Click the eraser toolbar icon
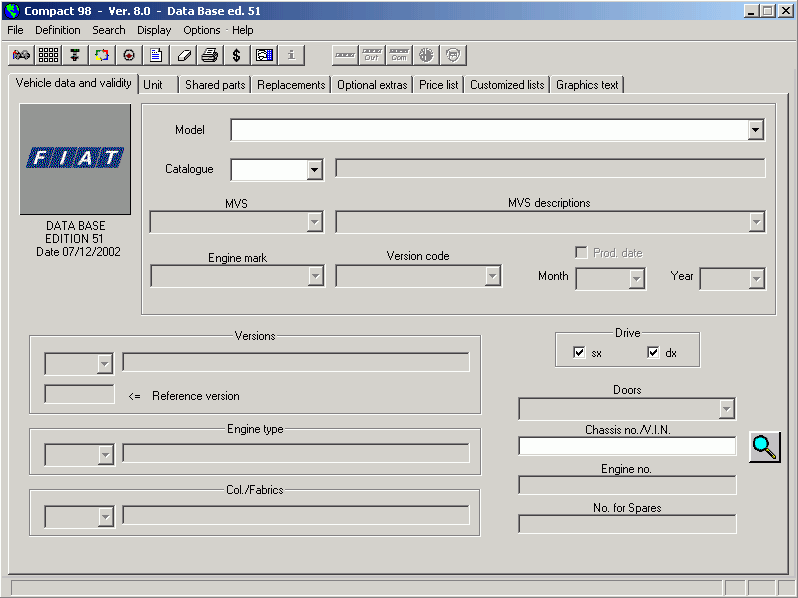The width and height of the screenshot is (798, 598). click(x=183, y=55)
